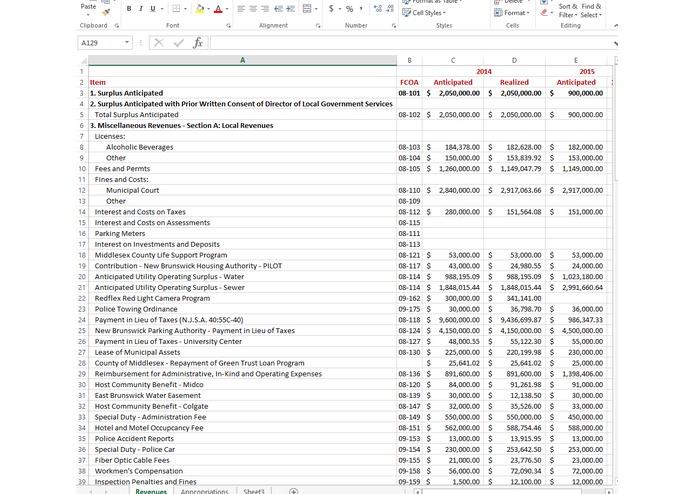Open the accounting format dropdown arrow
The width and height of the screenshot is (695, 494).
pos(340,9)
